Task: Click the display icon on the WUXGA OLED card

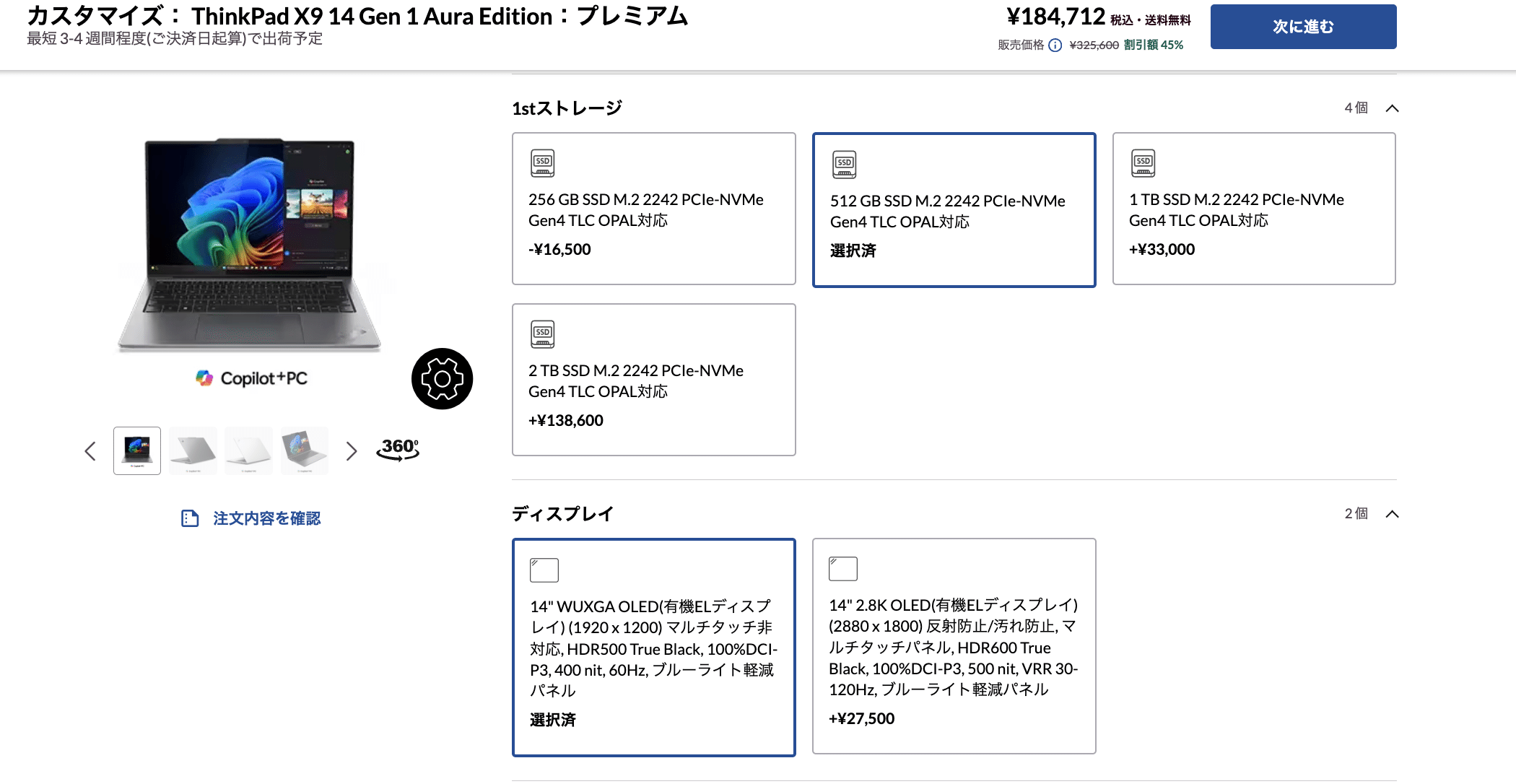Action: coord(545,570)
